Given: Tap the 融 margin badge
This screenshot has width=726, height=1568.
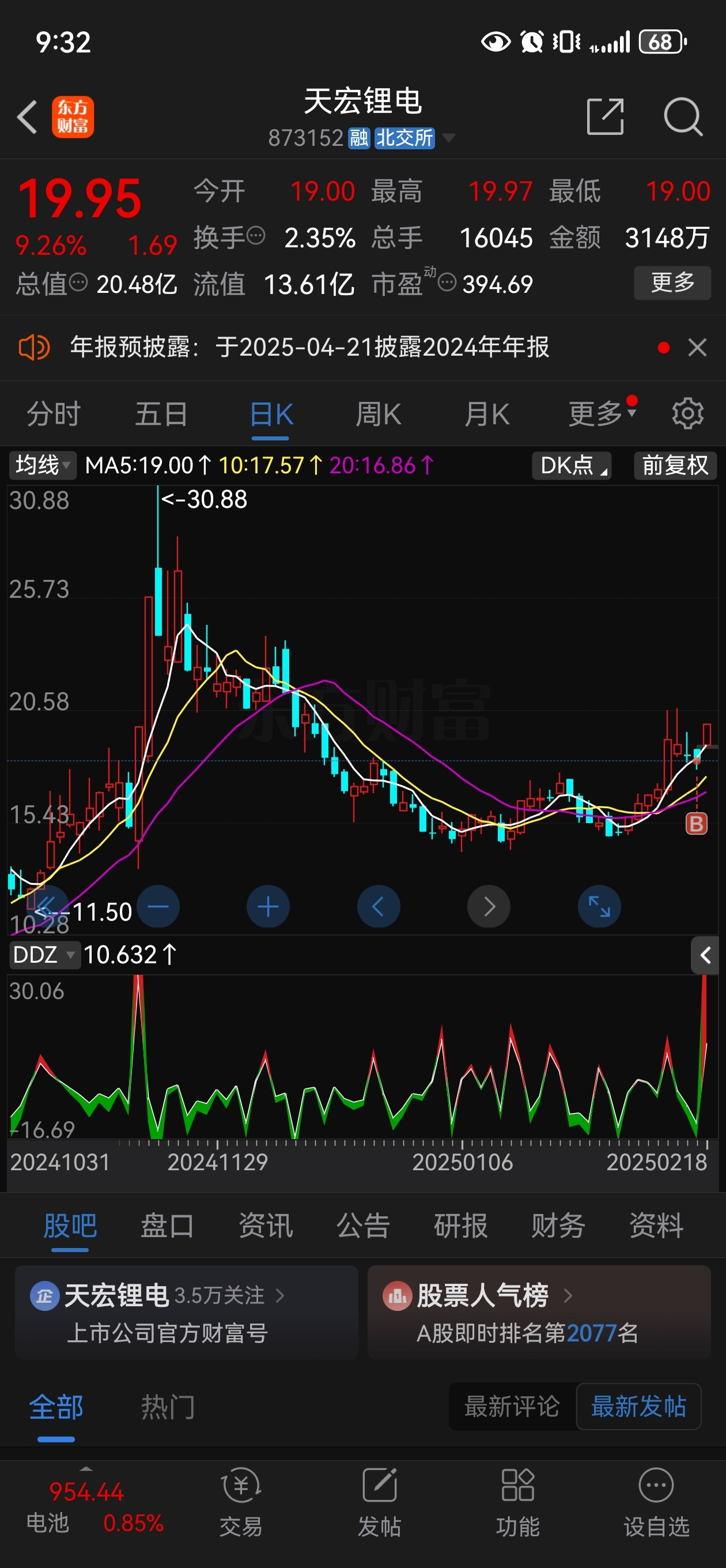Looking at the screenshot, I should click(x=358, y=138).
